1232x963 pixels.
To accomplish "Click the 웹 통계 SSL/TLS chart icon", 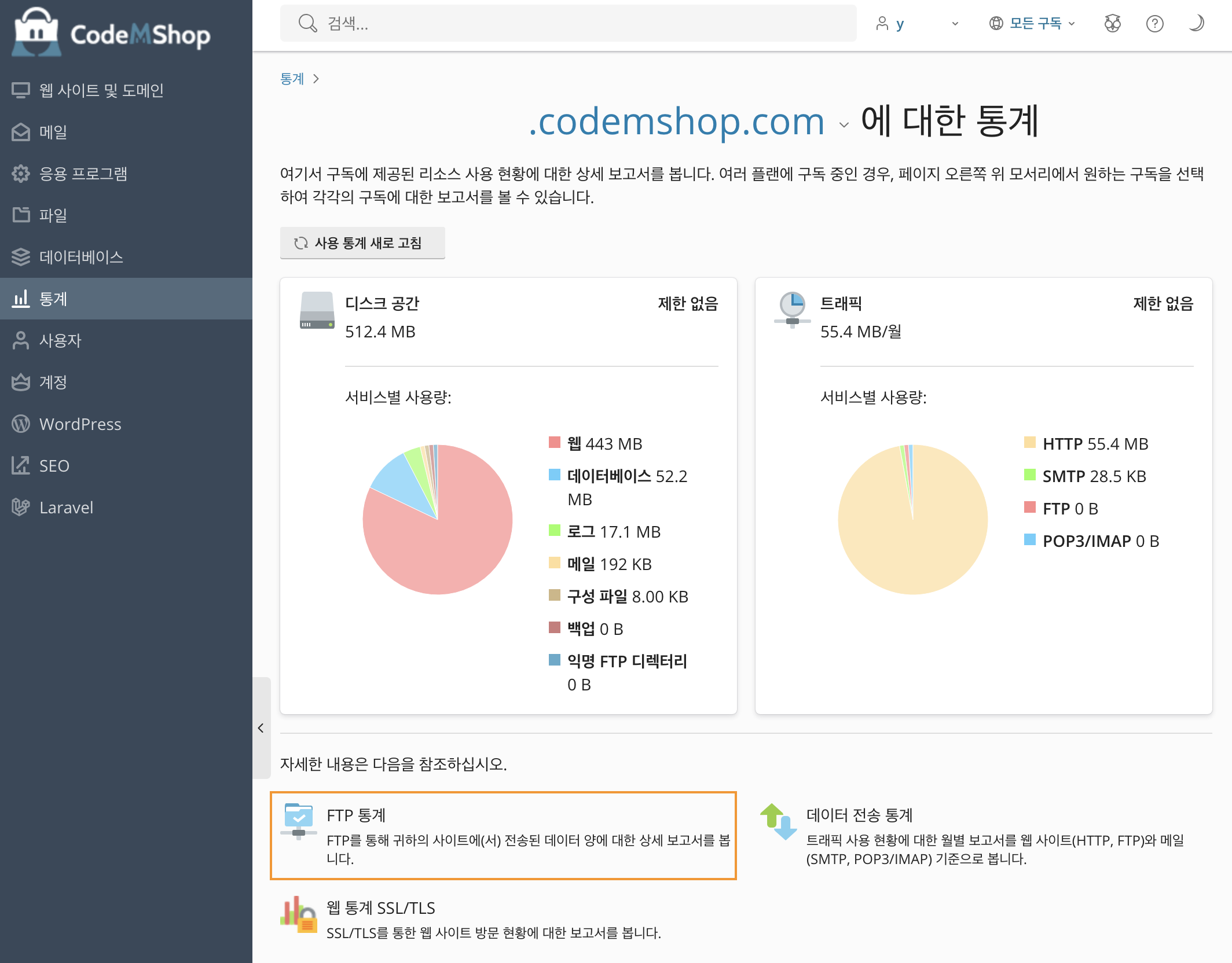I will 299,914.
